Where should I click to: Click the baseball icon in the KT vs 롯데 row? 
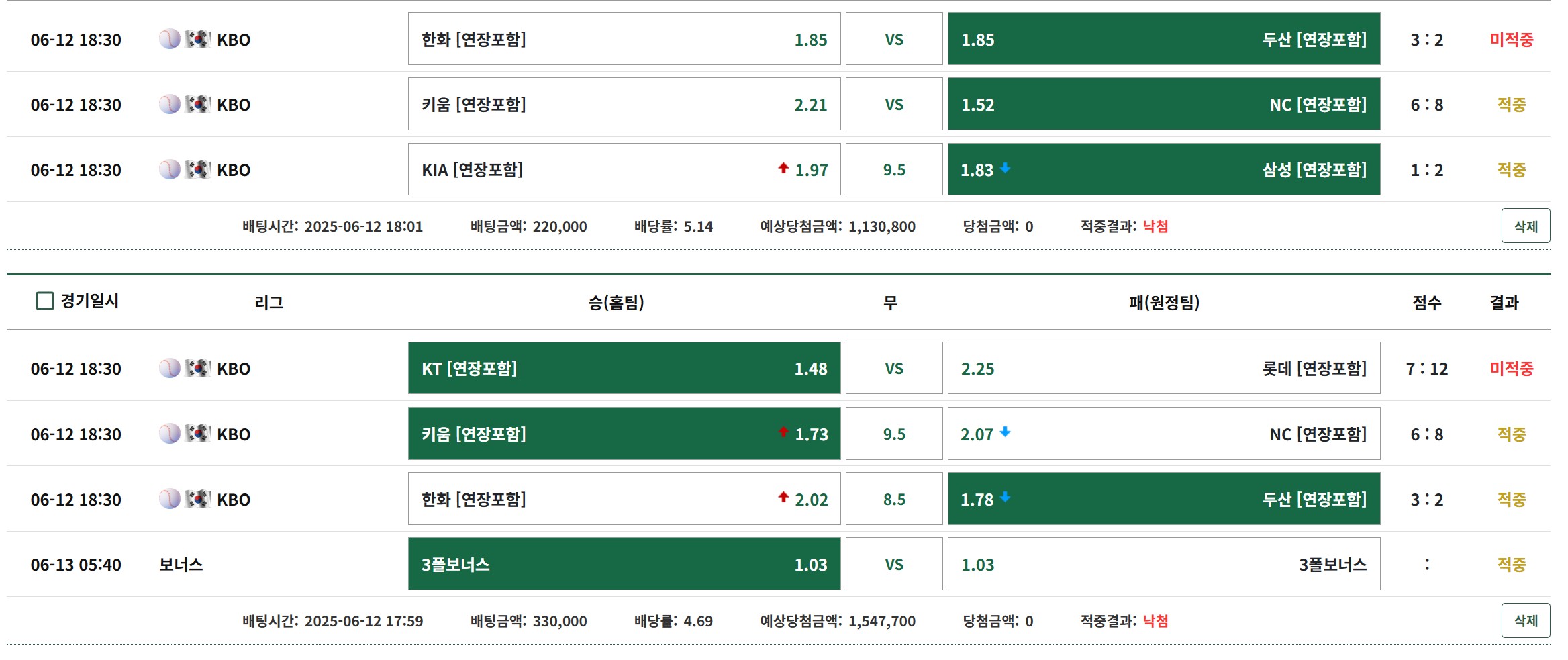click(169, 368)
